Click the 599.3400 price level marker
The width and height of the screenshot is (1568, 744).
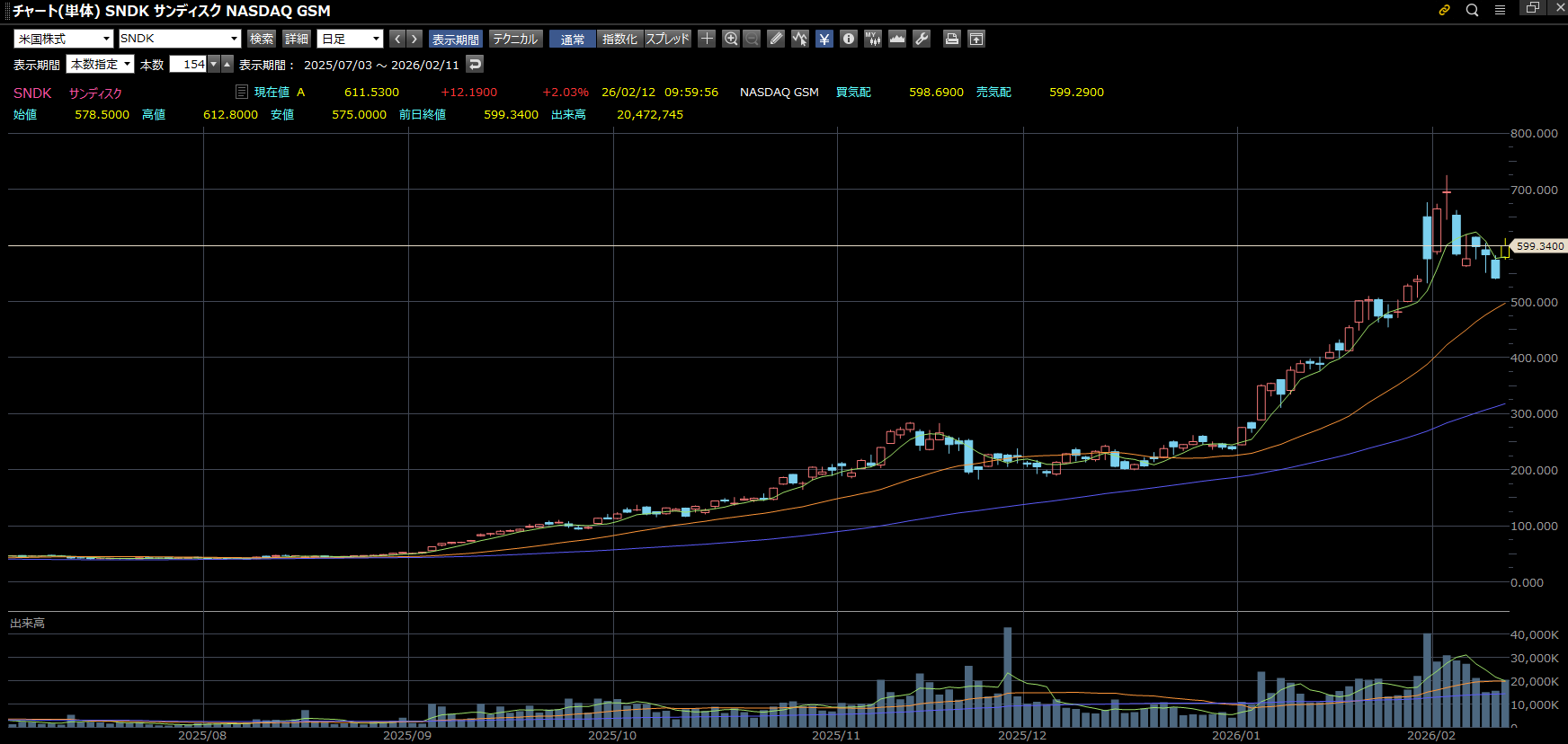click(1539, 246)
